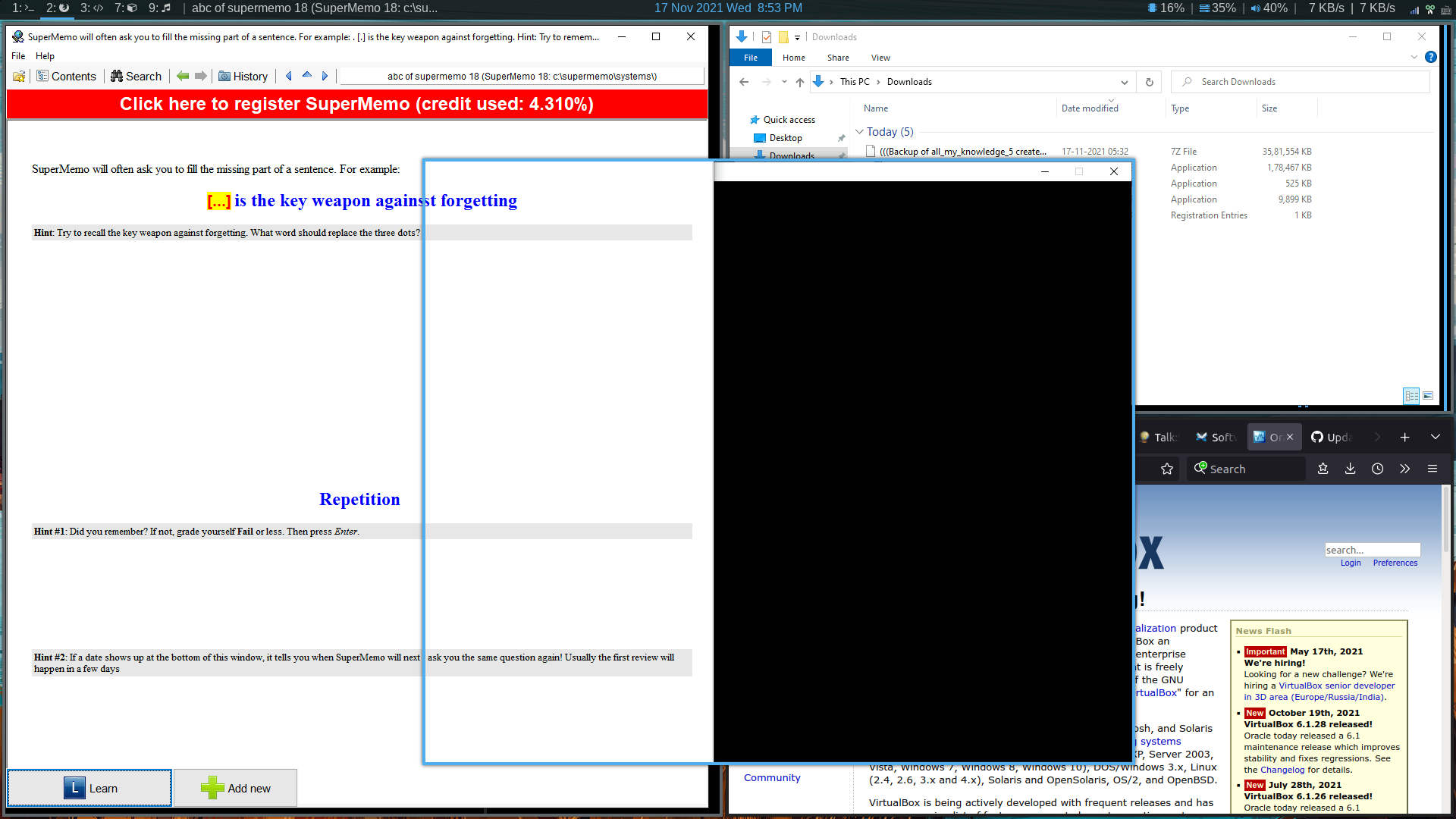Click Firefox downloads arrow icon
Screen dimensions: 1456x819
coord(1350,469)
